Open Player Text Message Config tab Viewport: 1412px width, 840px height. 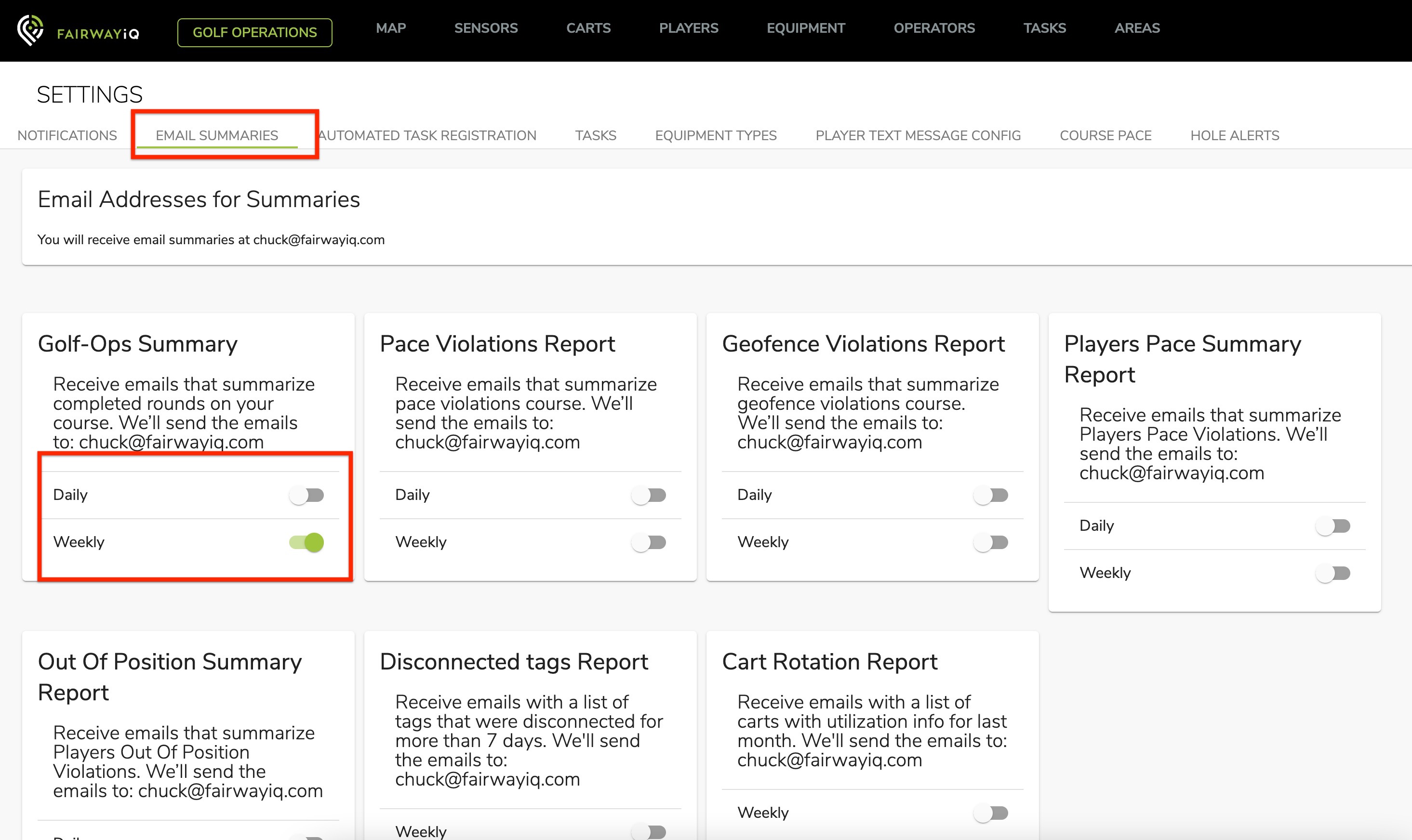(918, 135)
